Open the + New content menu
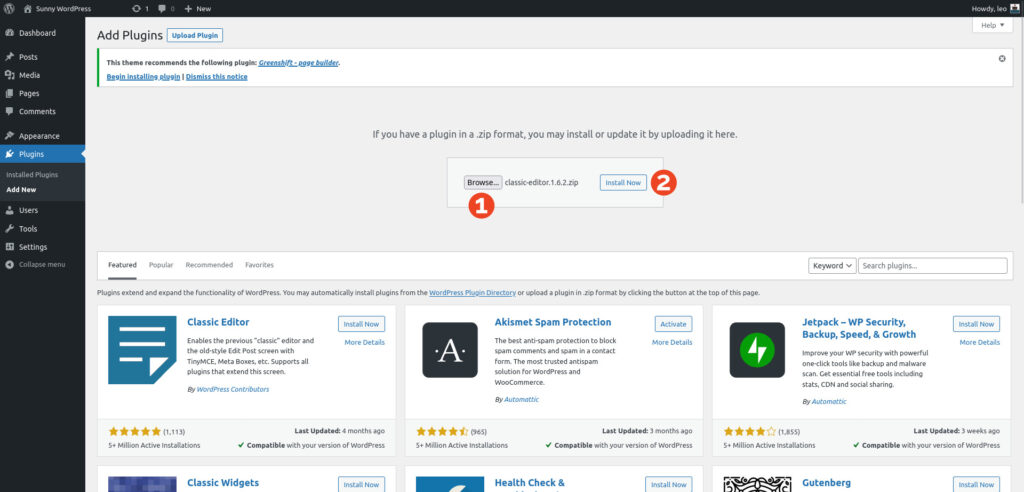 tap(198, 8)
